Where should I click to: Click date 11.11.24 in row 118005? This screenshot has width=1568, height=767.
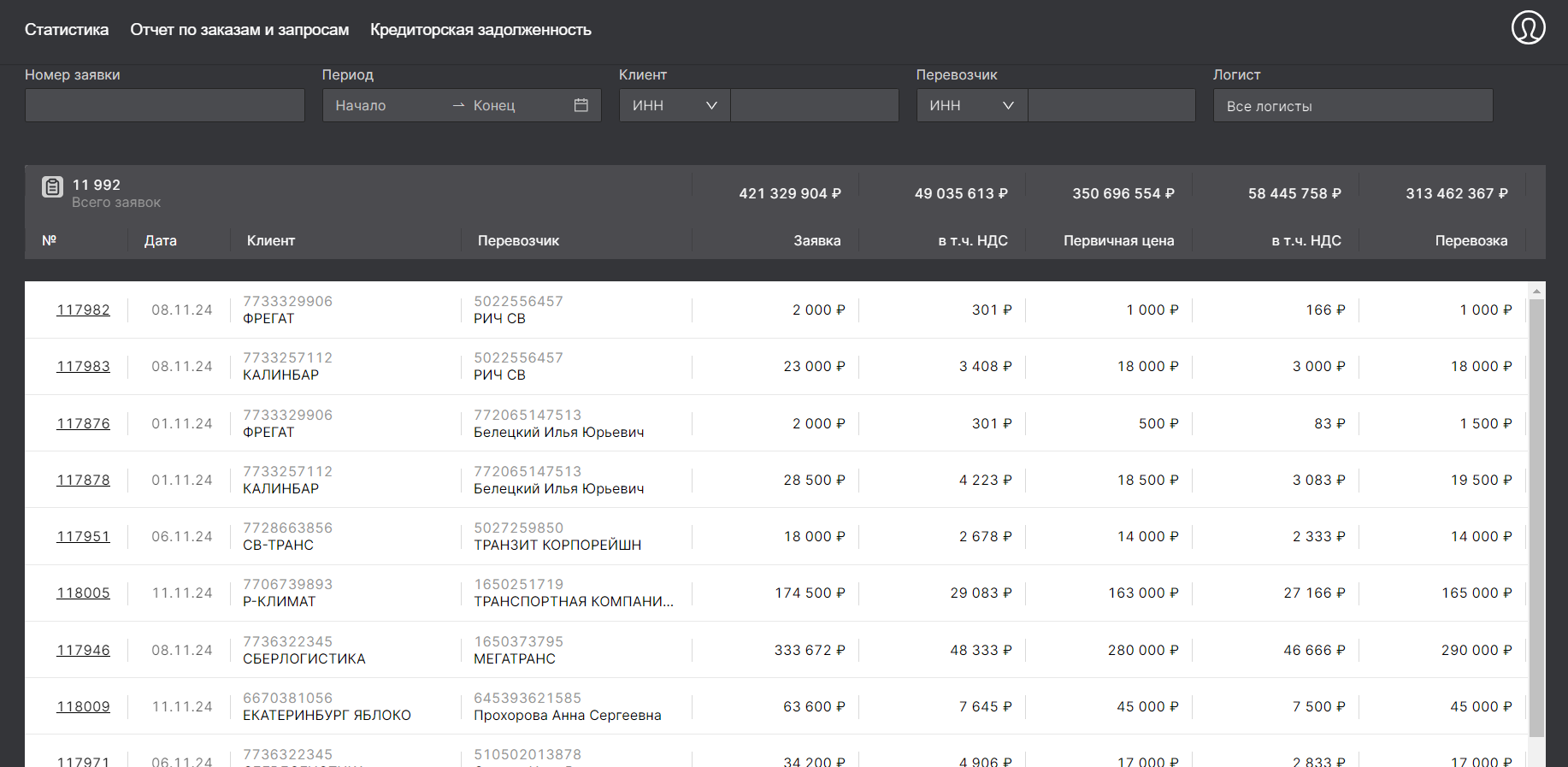point(182,593)
